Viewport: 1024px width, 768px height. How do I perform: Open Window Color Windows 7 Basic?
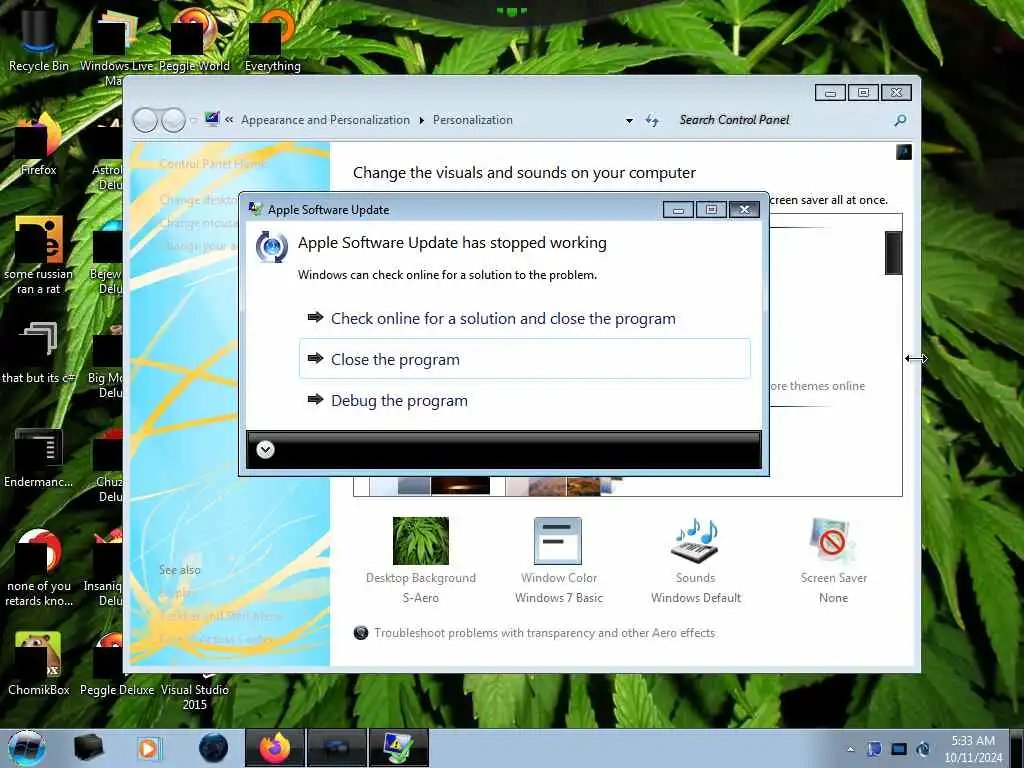[x=558, y=561]
